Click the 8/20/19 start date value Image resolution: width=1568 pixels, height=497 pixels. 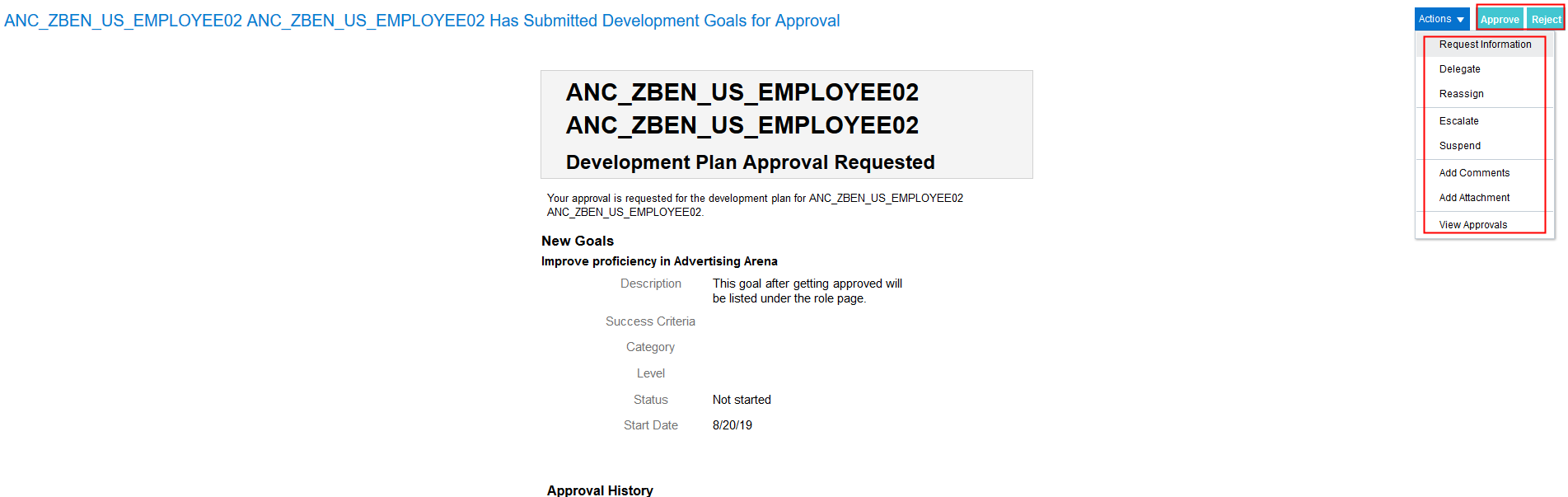(732, 425)
